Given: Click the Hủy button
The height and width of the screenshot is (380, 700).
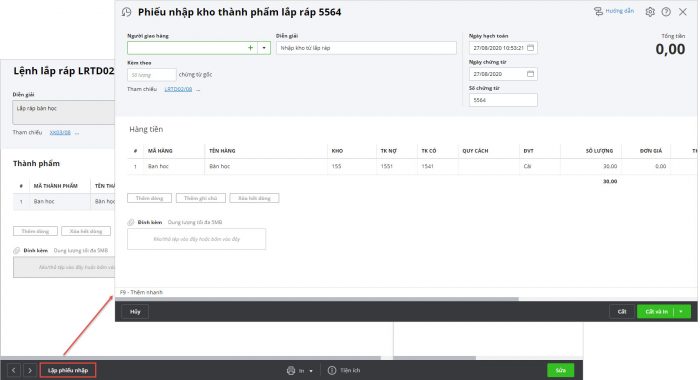Looking at the screenshot, I should (x=135, y=312).
